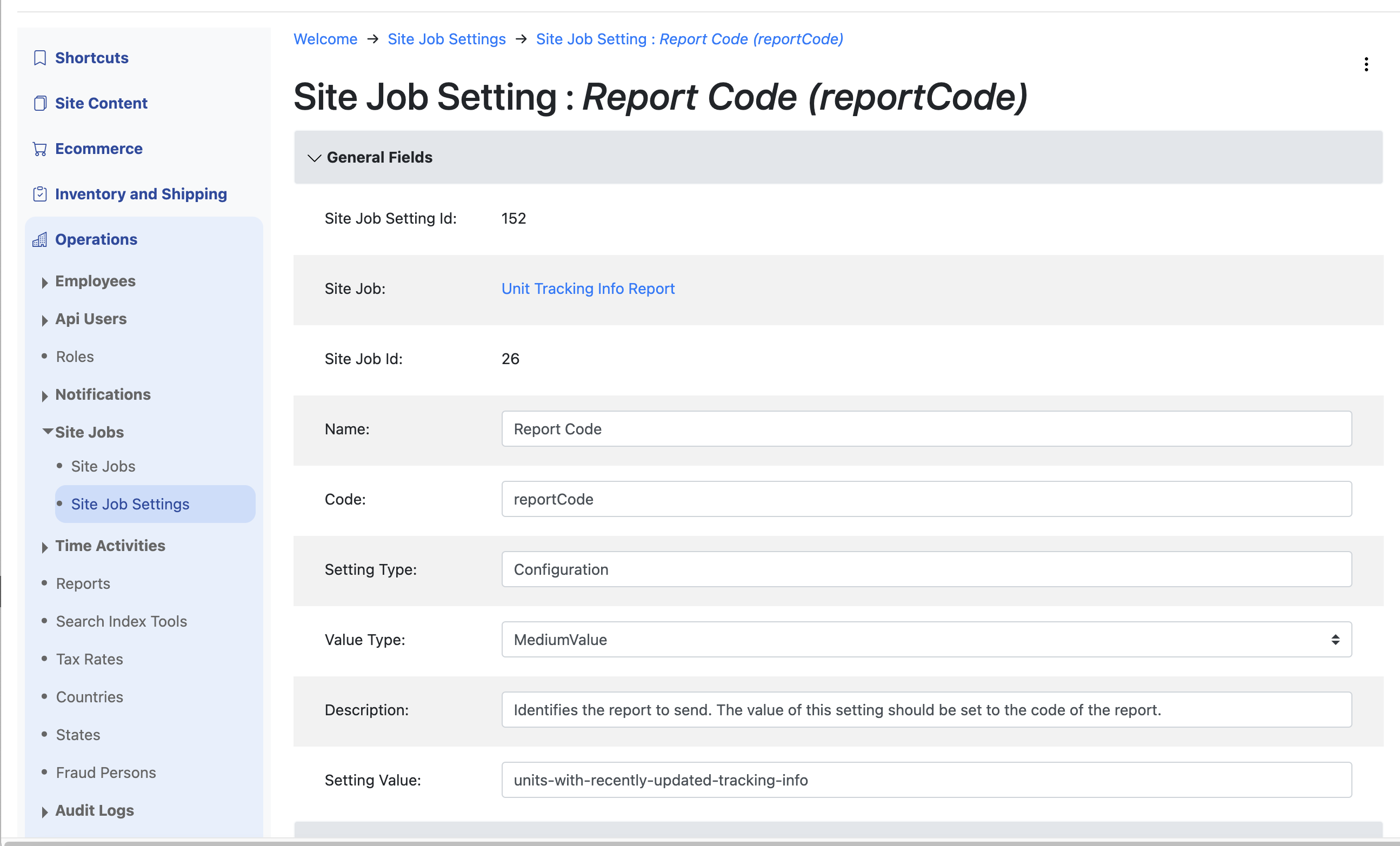The height and width of the screenshot is (846, 1400).
Task: Open the Ecommerce menu
Action: (99, 149)
